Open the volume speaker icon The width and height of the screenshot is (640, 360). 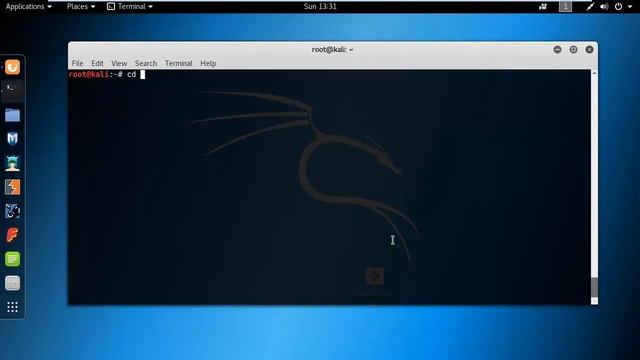pyautogui.click(x=604, y=7)
